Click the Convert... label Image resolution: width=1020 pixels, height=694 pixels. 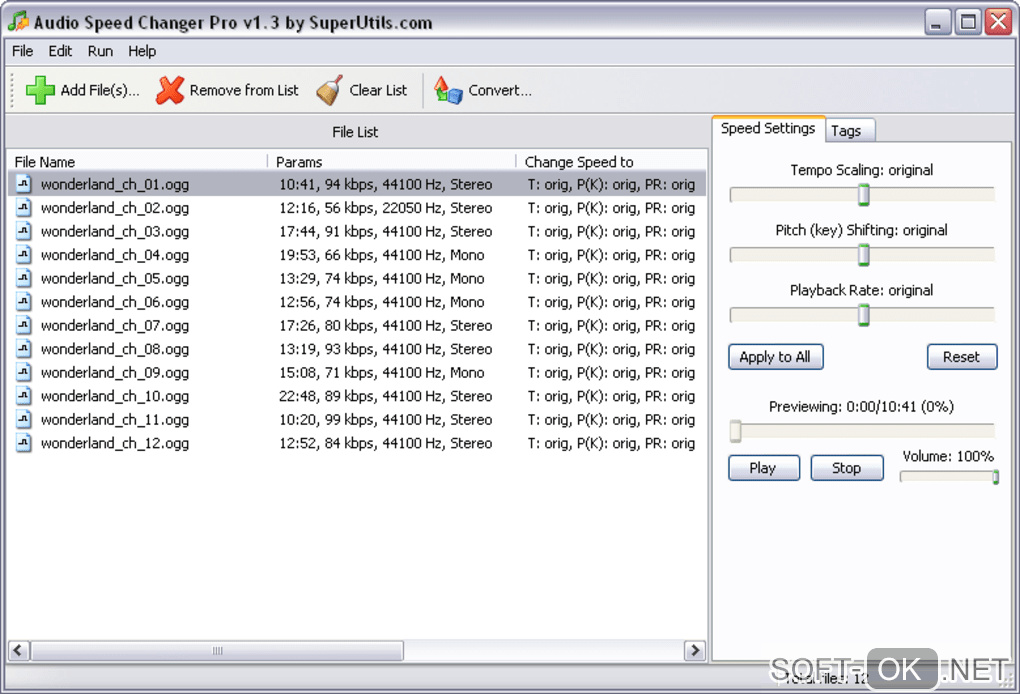pyautogui.click(x=500, y=90)
